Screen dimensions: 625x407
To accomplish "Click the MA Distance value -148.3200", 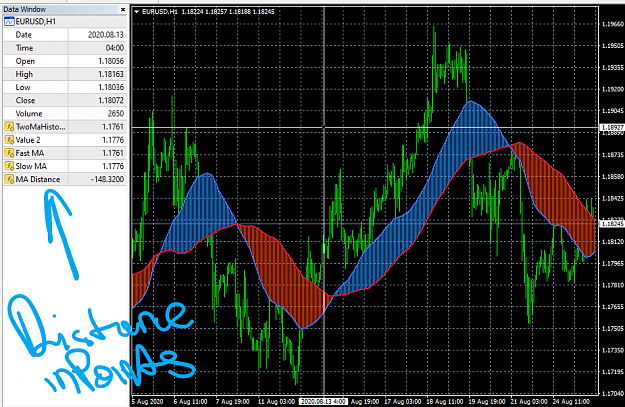I will pos(108,179).
